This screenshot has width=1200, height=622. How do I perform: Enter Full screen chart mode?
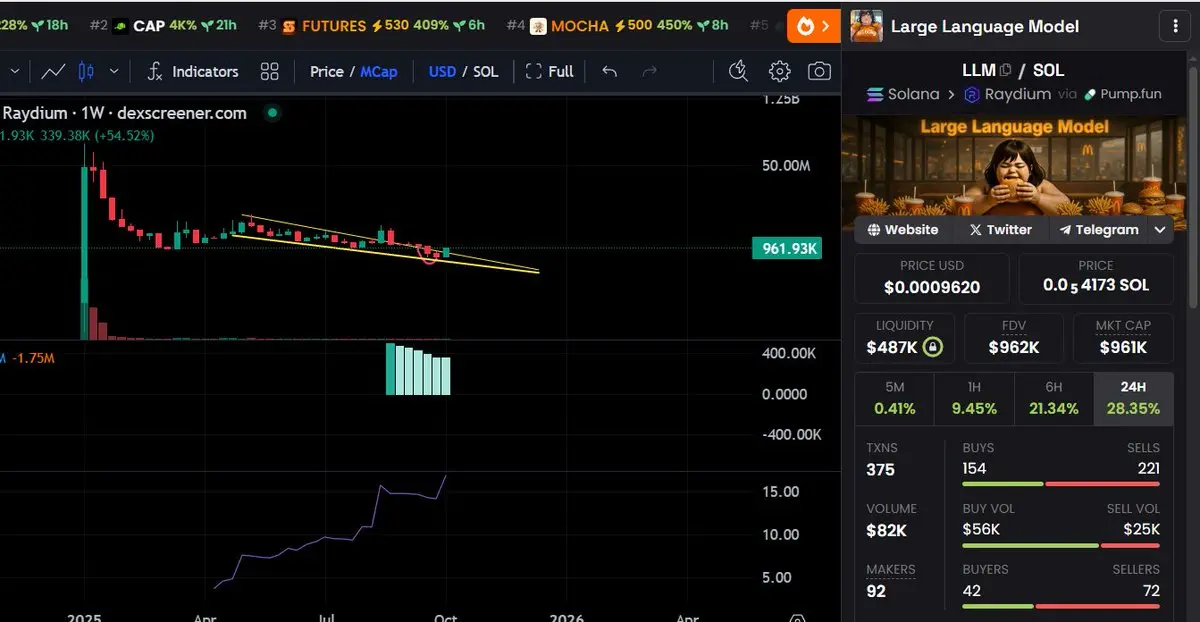click(x=550, y=71)
